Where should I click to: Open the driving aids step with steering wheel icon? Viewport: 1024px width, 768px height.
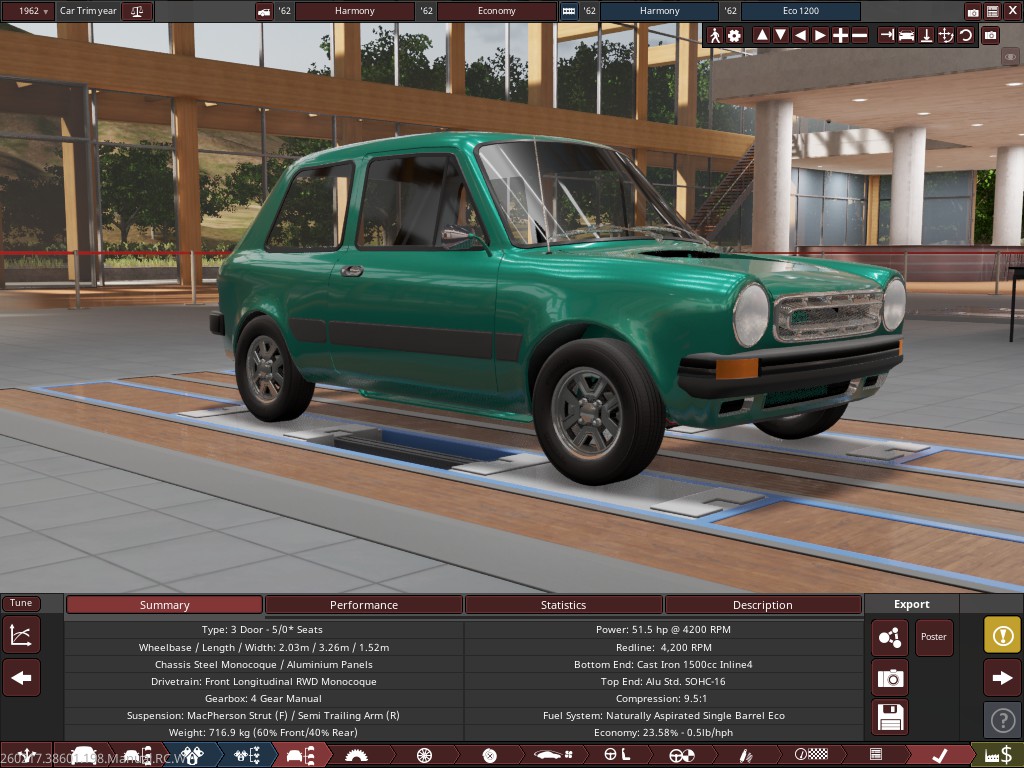point(682,756)
